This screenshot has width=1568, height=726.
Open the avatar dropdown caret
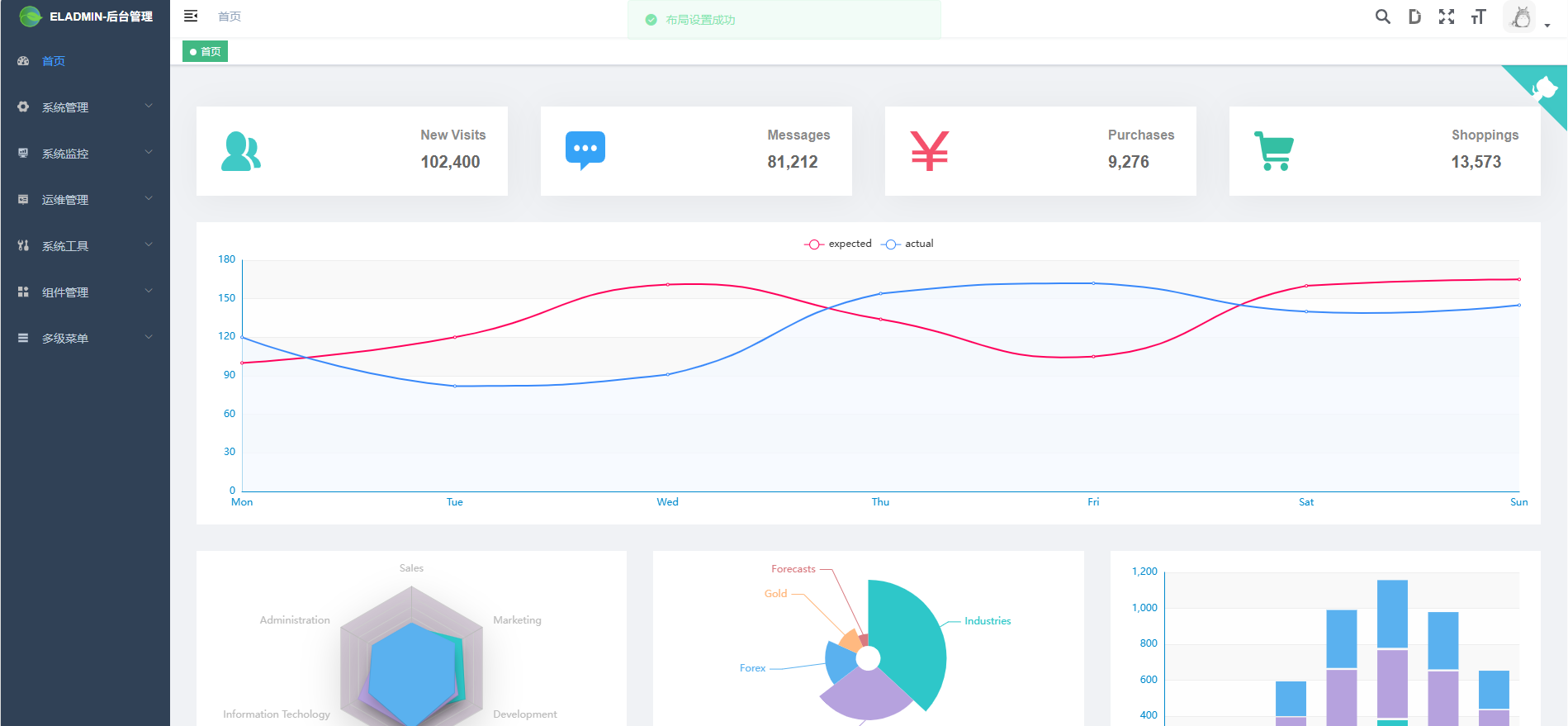coord(1547,26)
